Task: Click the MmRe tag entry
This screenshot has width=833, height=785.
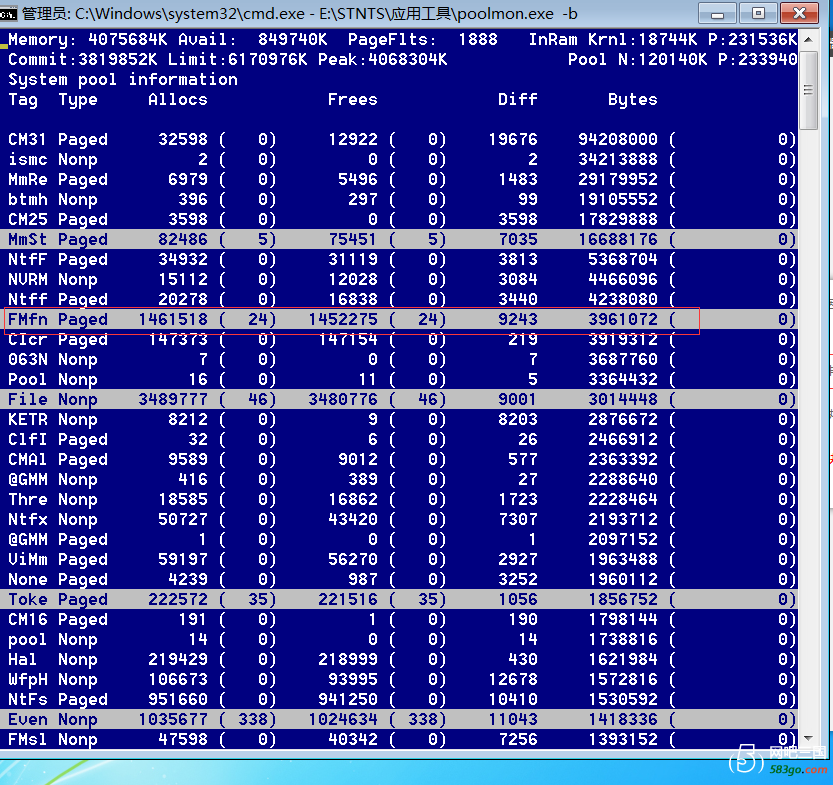Action: point(28,180)
